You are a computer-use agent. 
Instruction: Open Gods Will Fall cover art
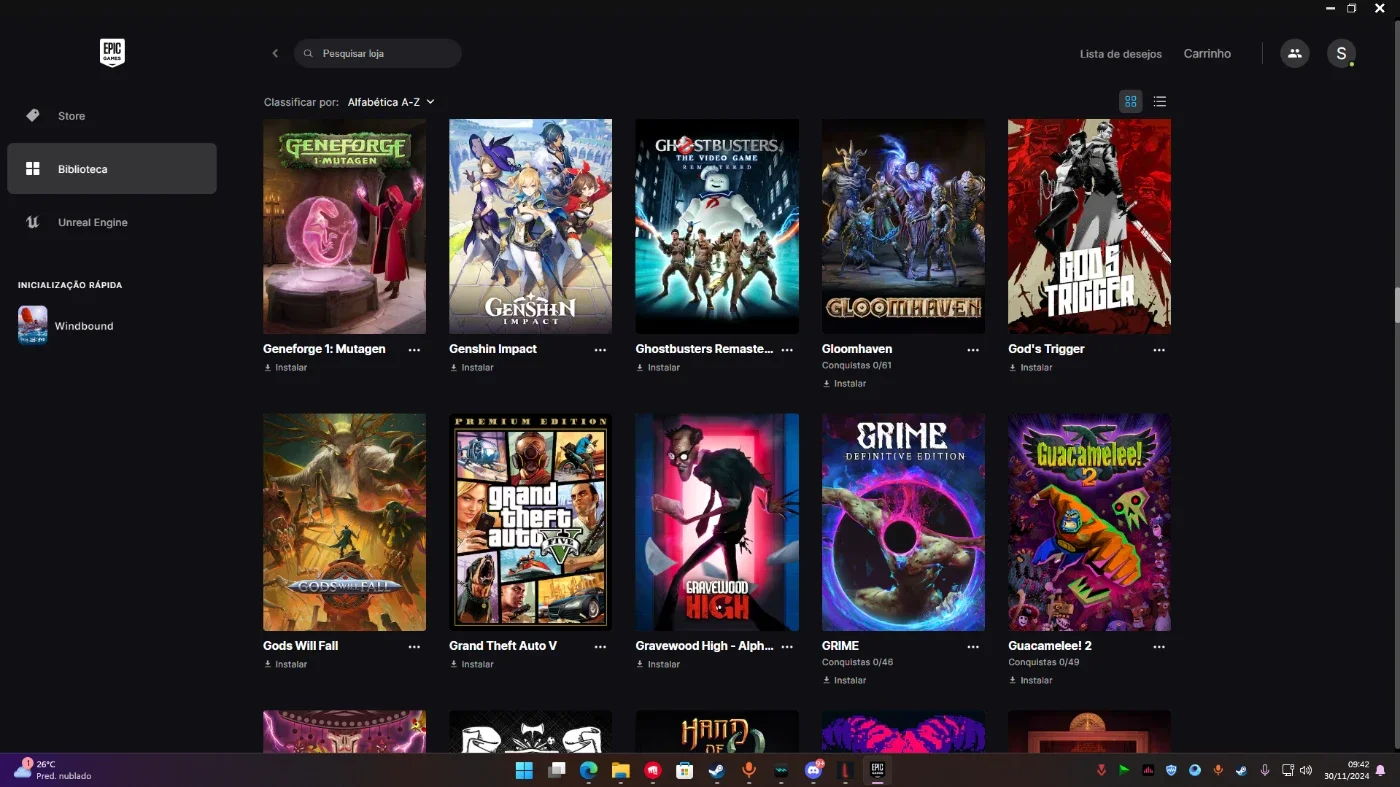point(344,522)
